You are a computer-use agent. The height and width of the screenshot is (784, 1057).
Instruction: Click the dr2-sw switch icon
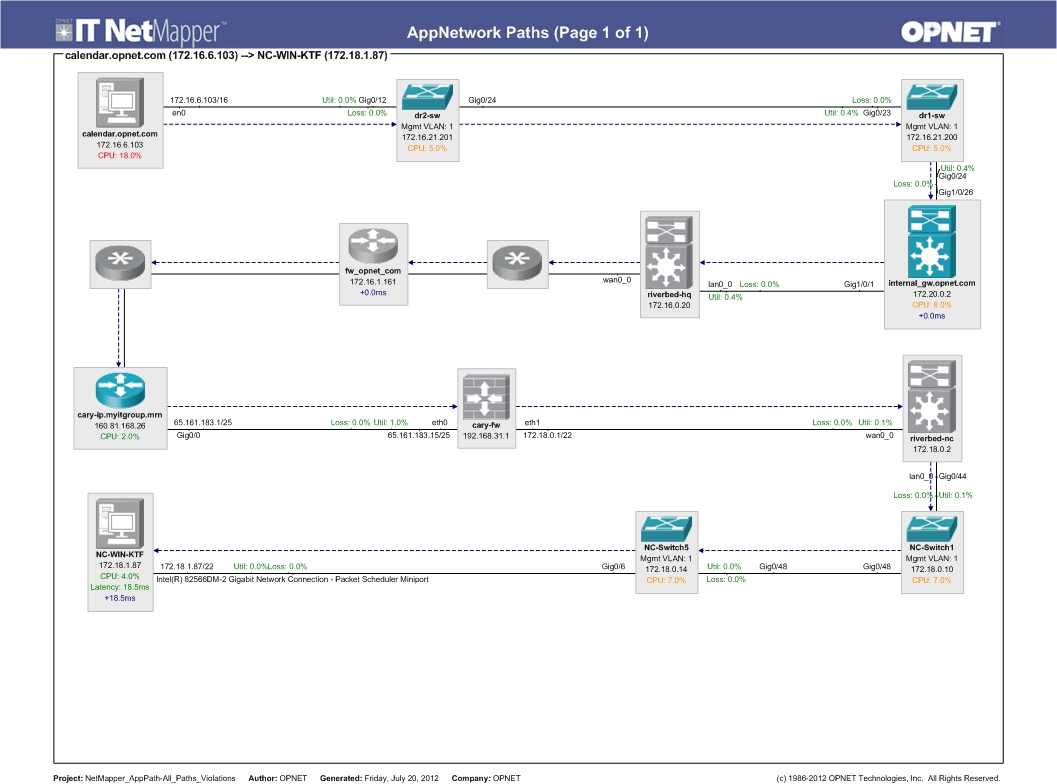pos(427,97)
